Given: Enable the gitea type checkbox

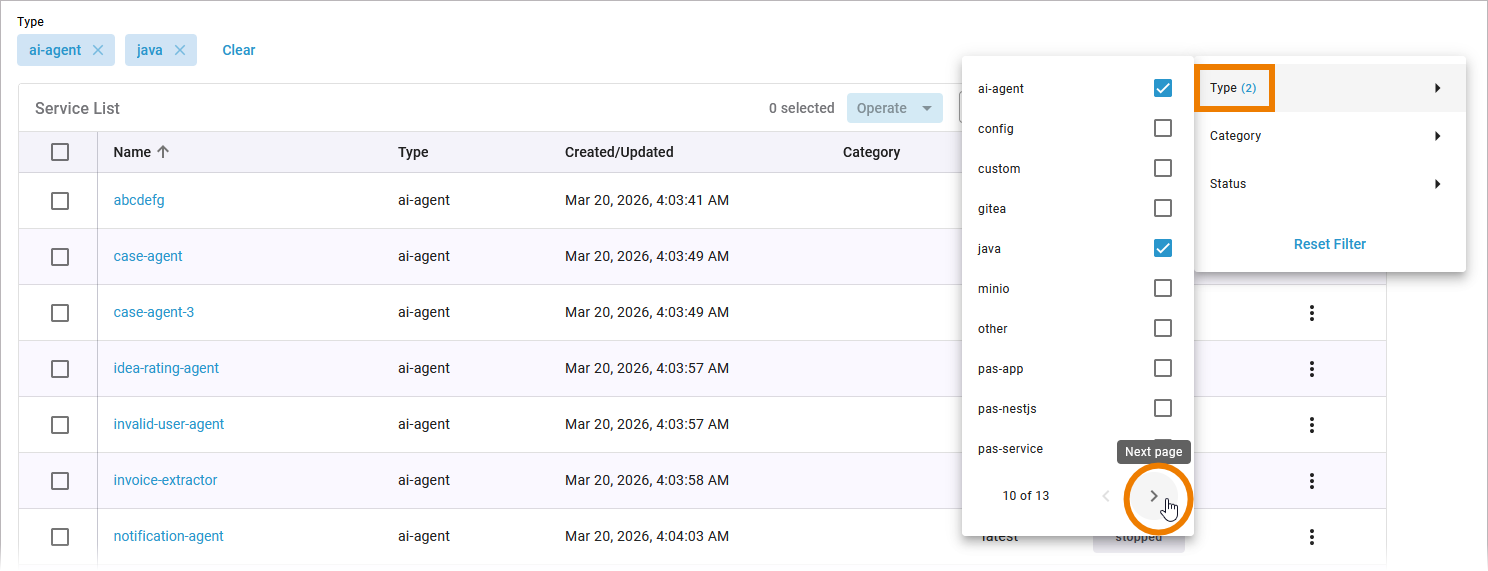Looking at the screenshot, I should [1162, 208].
